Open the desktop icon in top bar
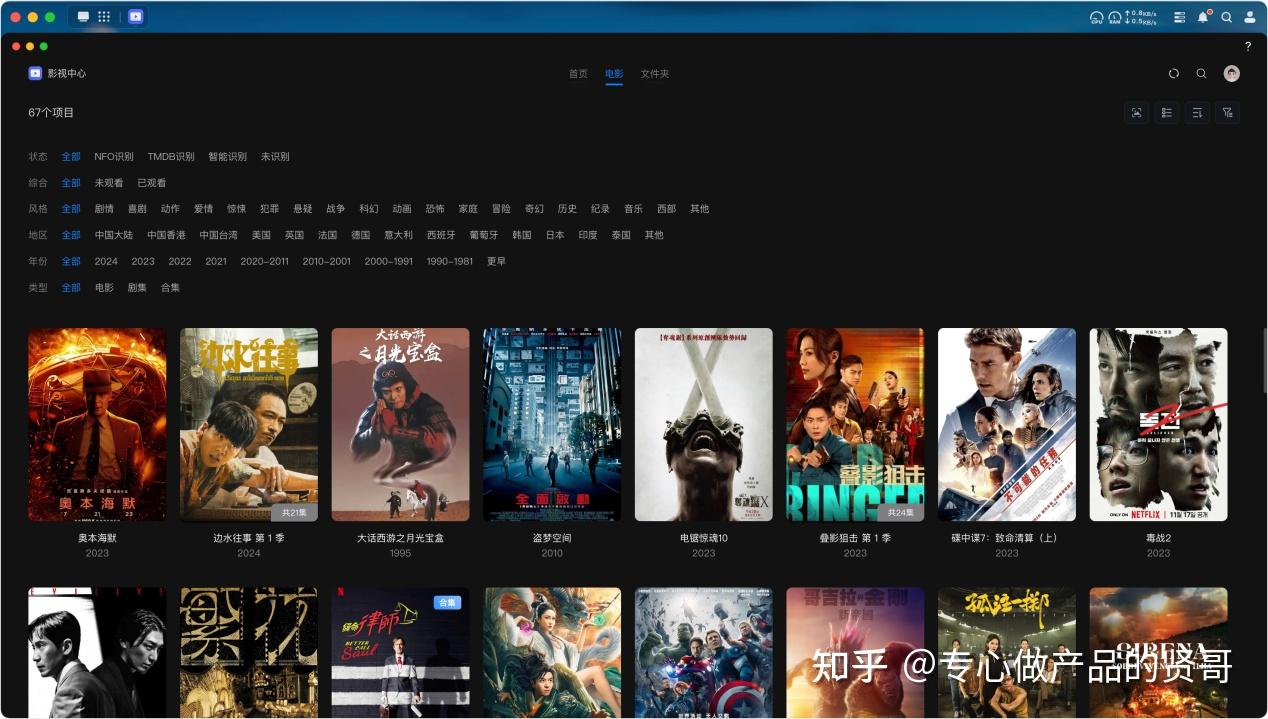Screen dimensions: 1268x719 tap(83, 17)
